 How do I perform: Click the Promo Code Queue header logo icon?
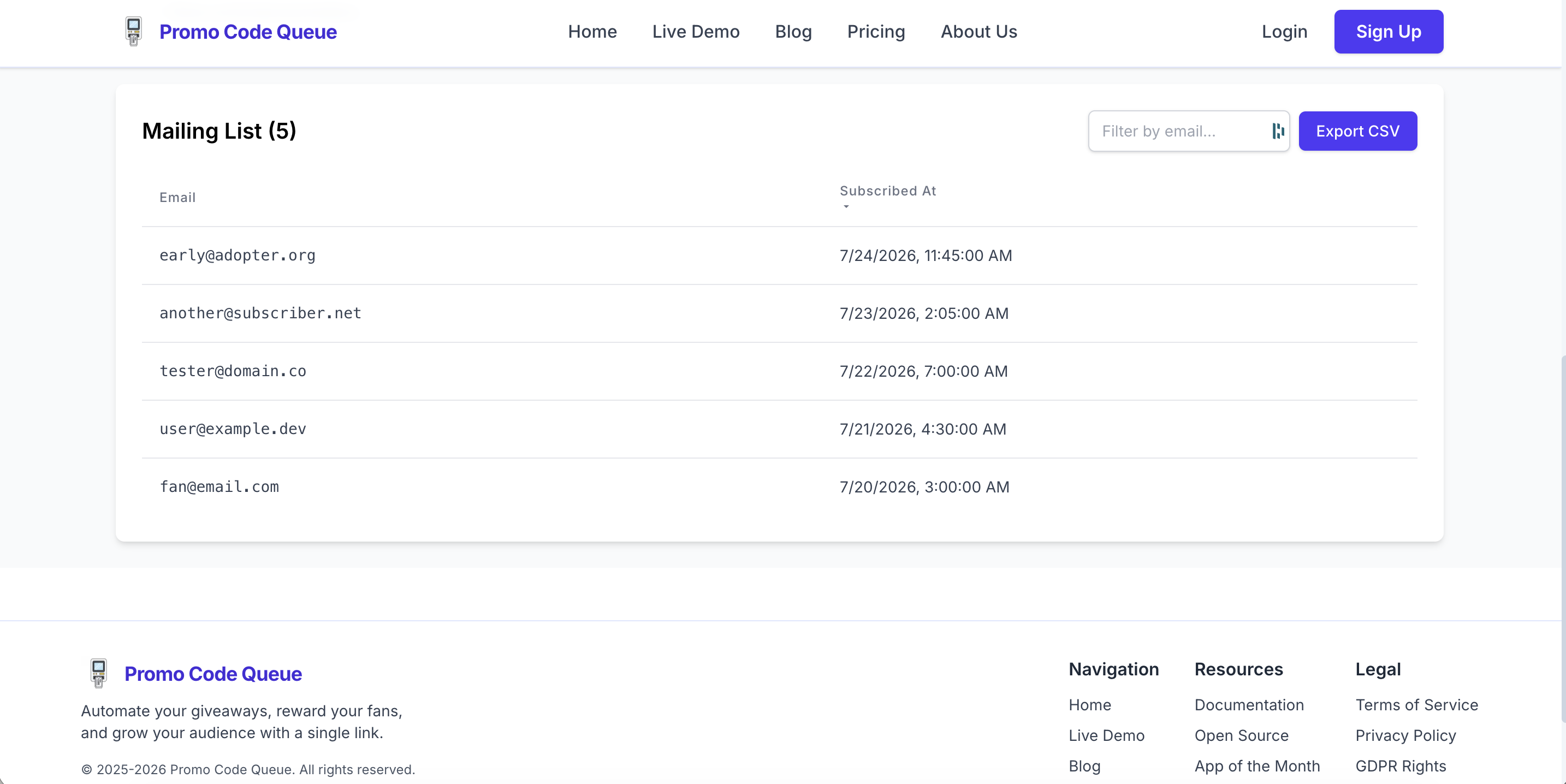(133, 31)
